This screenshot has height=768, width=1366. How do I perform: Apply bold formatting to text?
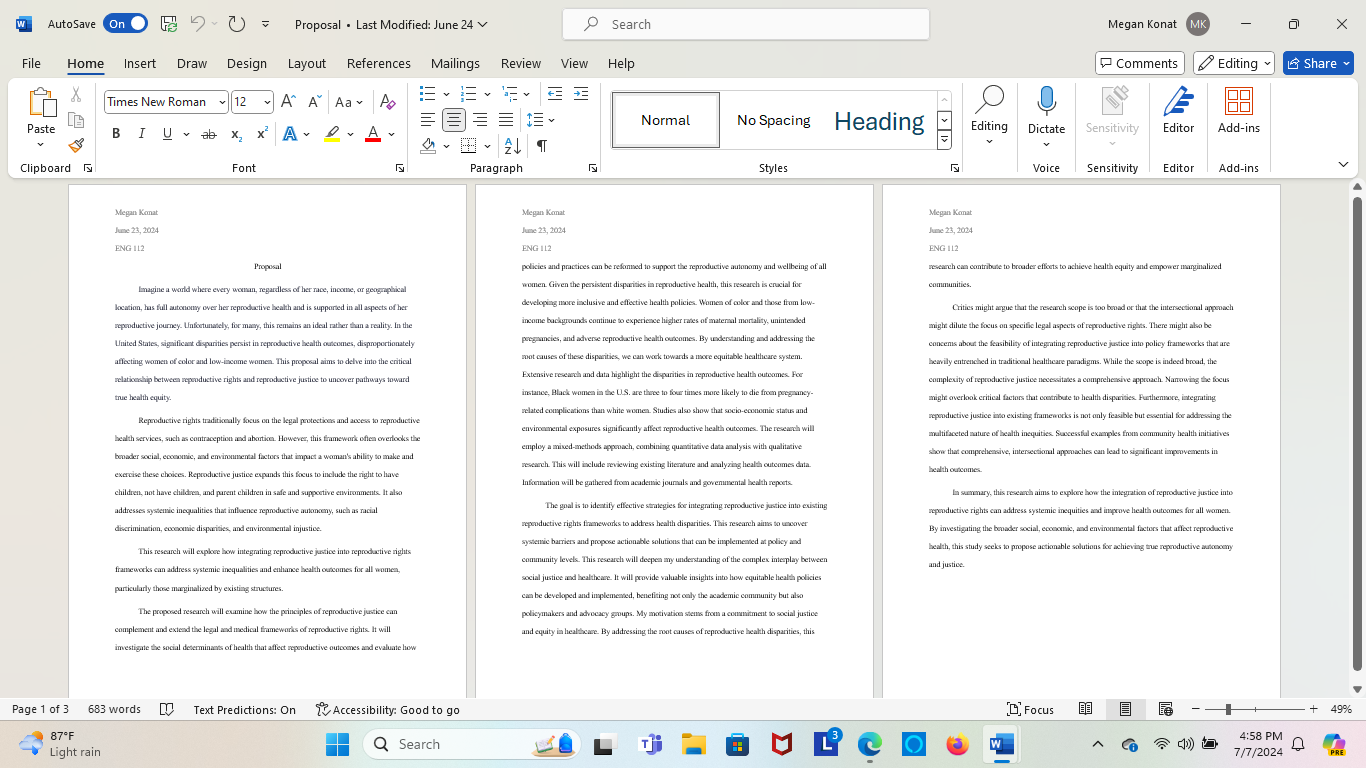(116, 133)
